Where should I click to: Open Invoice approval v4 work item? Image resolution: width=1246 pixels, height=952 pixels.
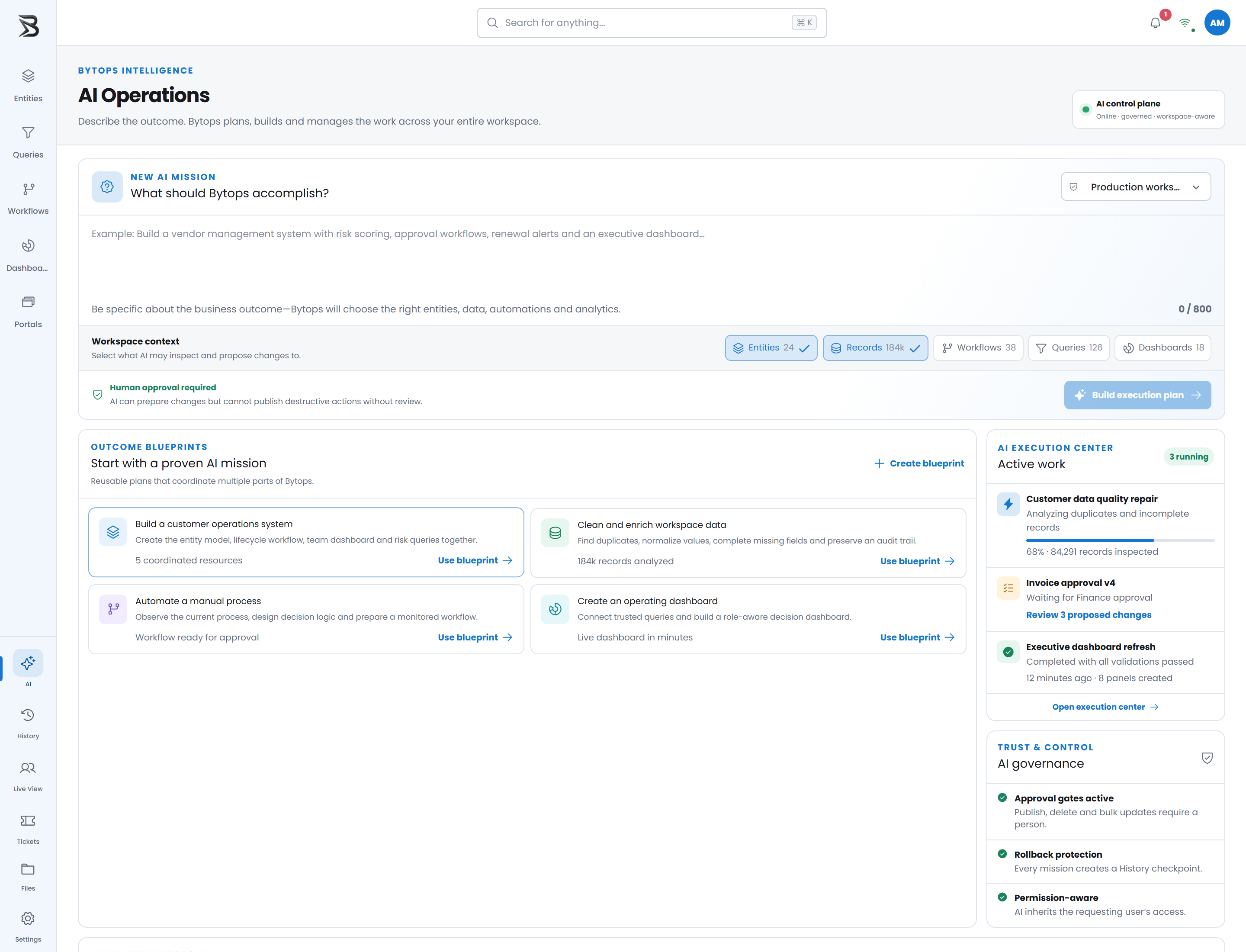[1105, 599]
